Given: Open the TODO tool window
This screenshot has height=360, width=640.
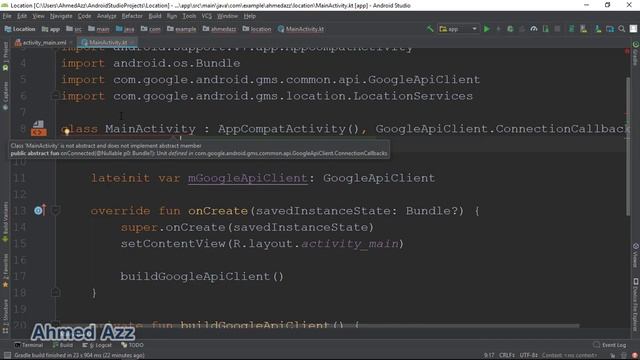Looking at the screenshot, I should point(132,345).
